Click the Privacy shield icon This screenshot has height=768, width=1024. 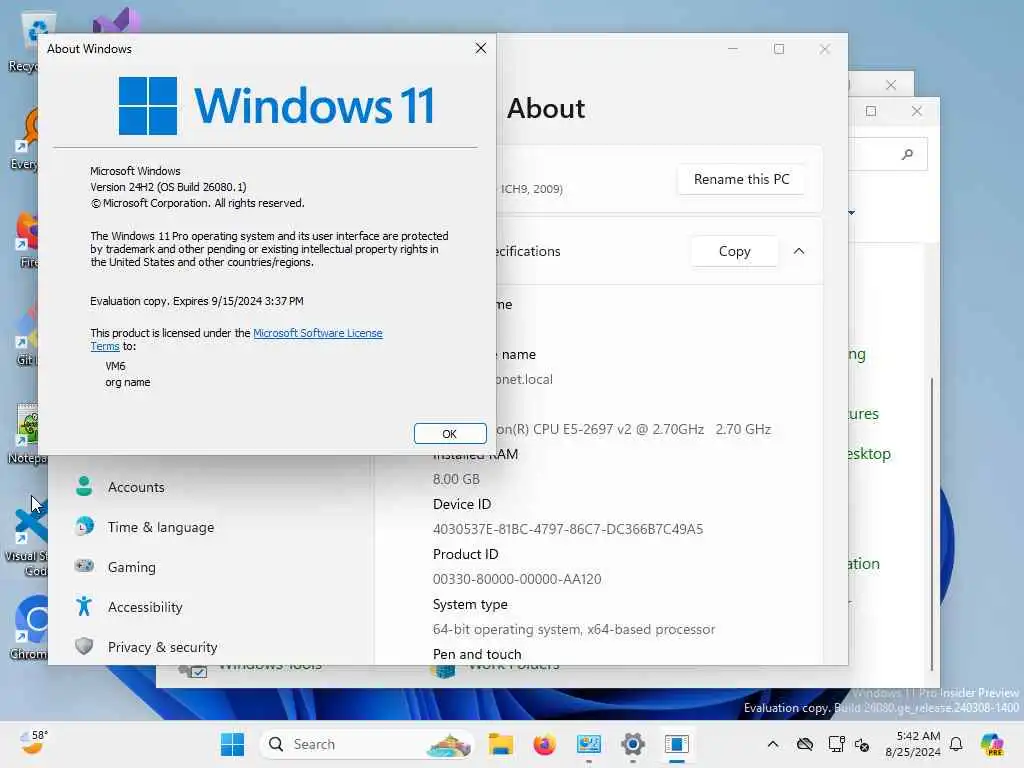[x=84, y=647]
